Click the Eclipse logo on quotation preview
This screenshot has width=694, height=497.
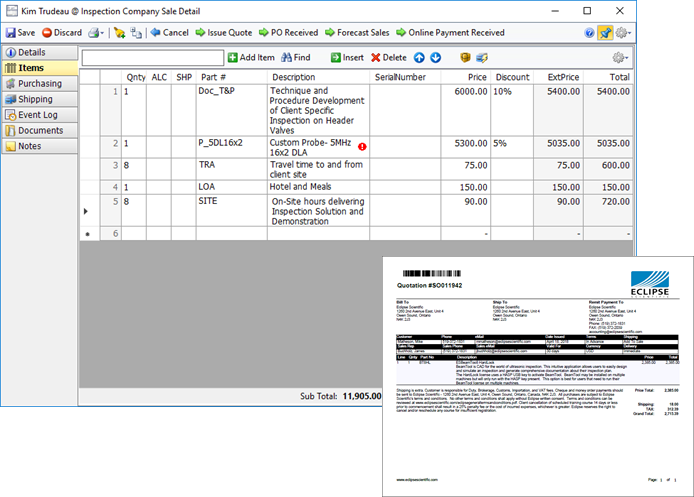click(x=650, y=285)
